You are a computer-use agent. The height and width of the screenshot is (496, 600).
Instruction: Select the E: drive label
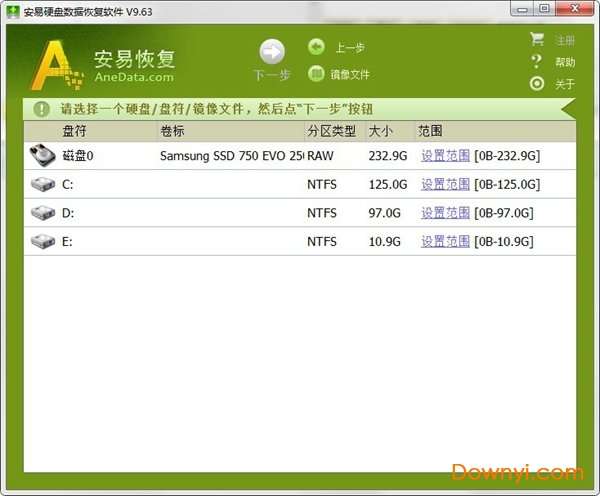pos(67,241)
